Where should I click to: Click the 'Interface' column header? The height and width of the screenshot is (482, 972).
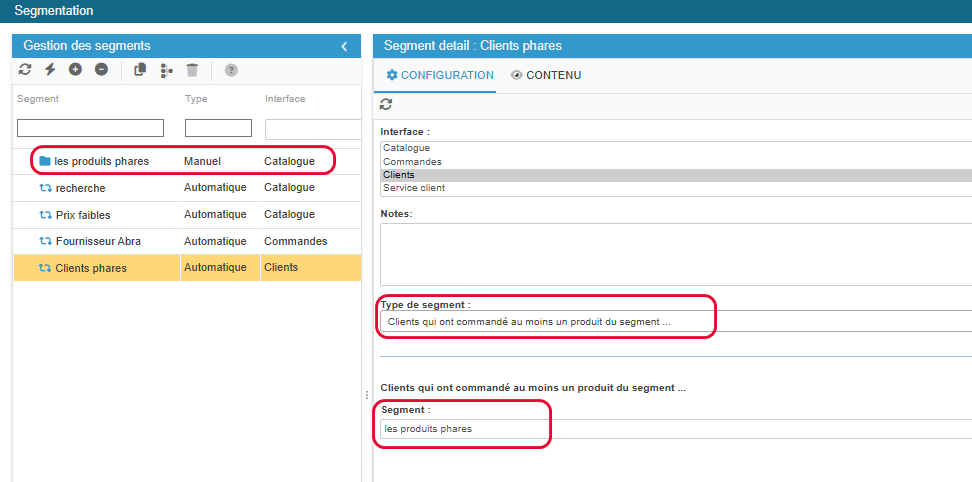285,99
